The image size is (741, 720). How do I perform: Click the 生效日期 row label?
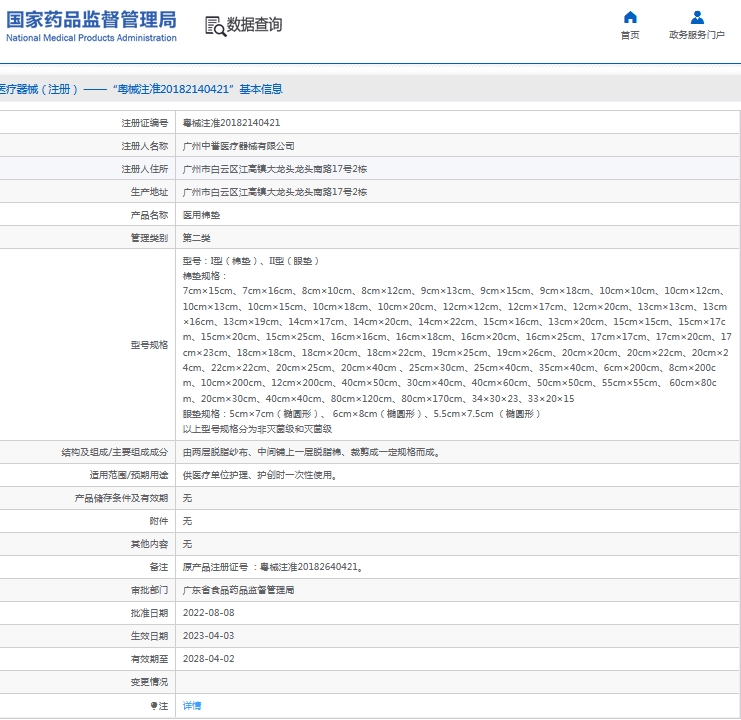tap(149, 636)
